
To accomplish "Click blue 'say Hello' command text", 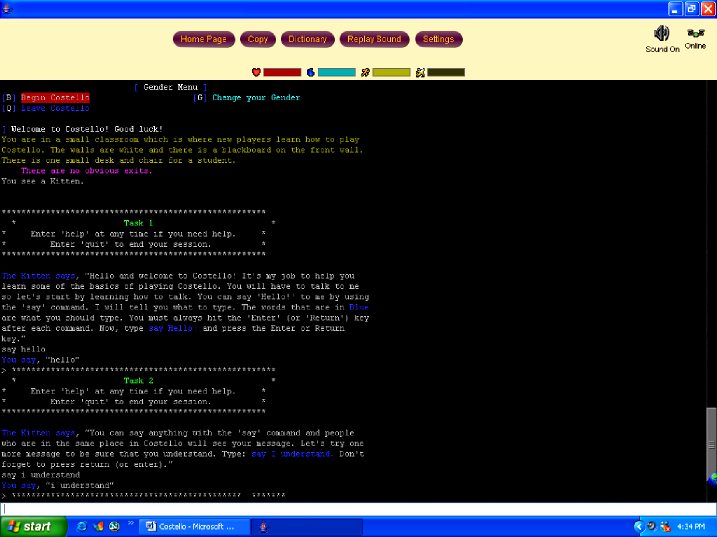I will [171, 328].
